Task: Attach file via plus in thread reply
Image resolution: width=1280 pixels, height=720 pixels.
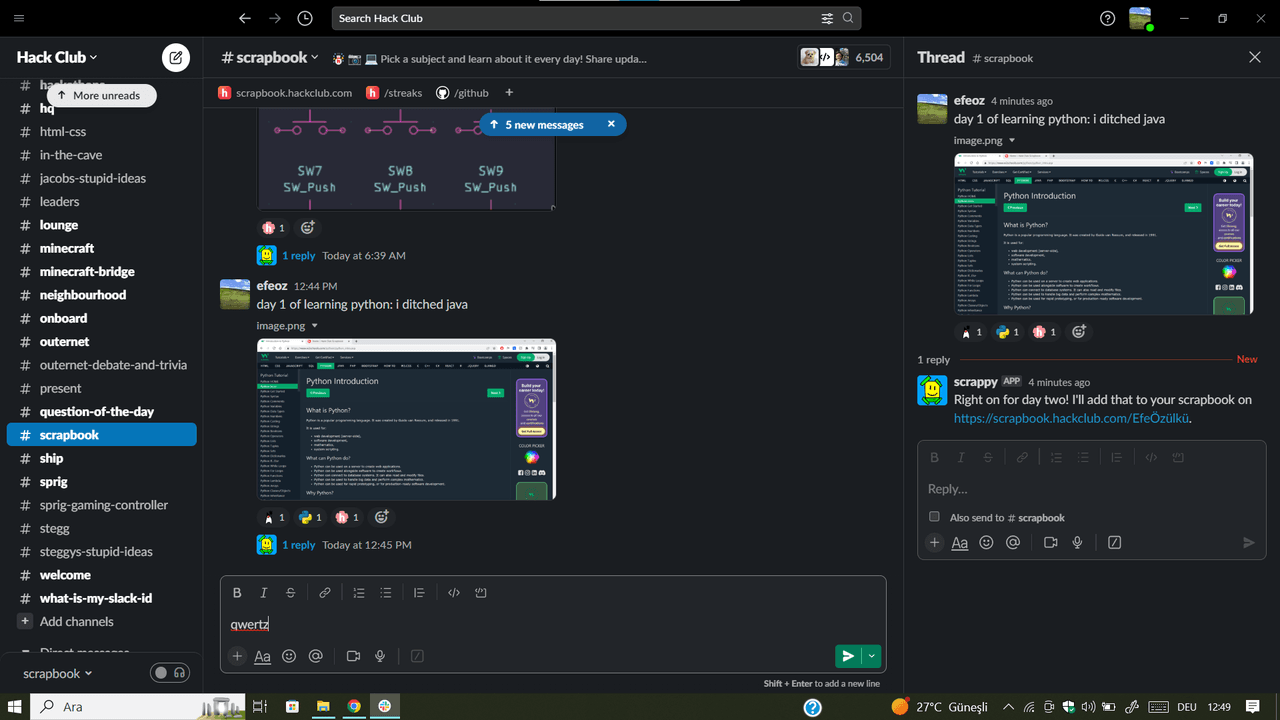Action: (934, 542)
